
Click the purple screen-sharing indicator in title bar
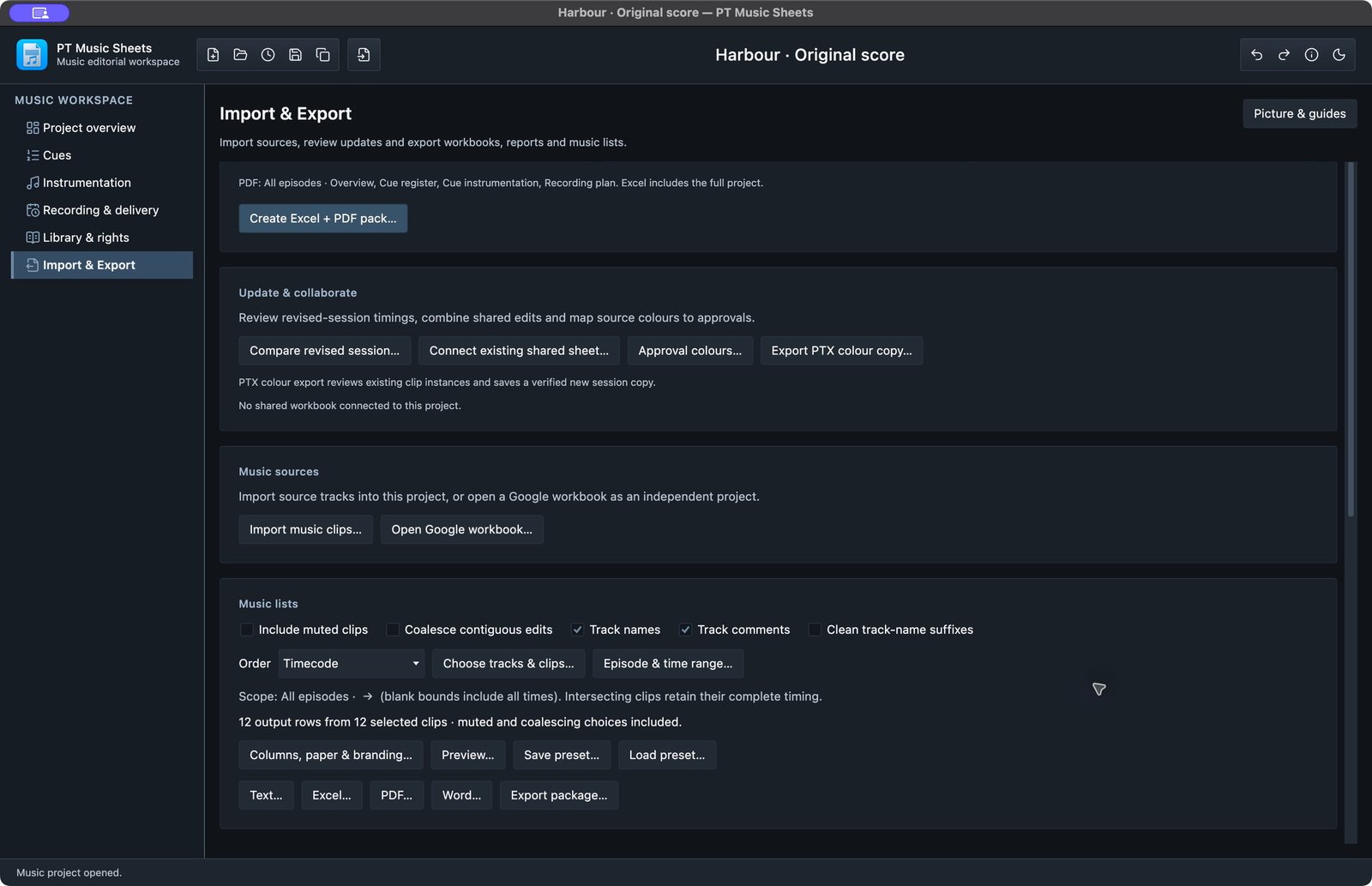[x=39, y=13]
